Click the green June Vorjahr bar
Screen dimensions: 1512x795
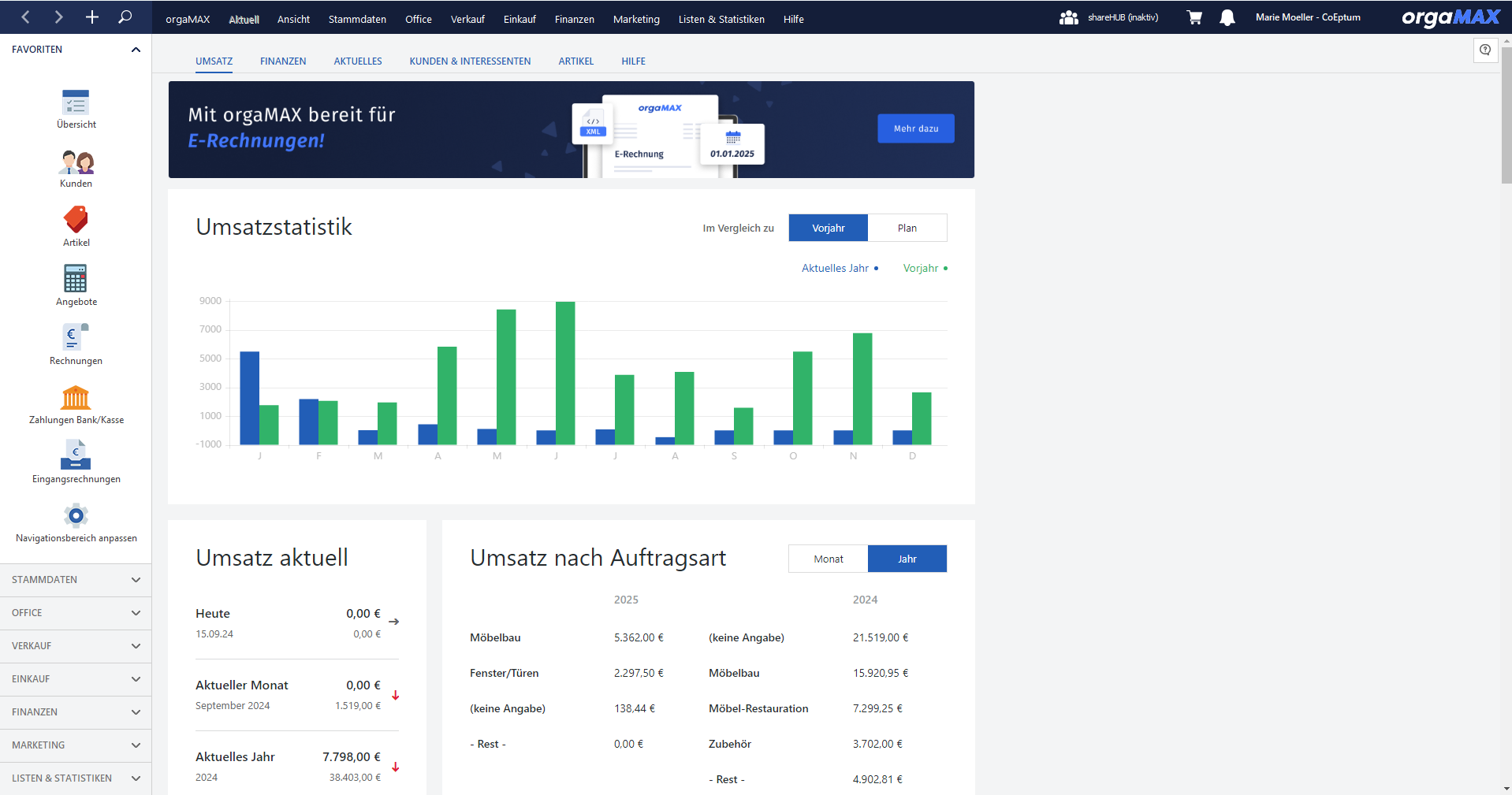click(x=565, y=373)
